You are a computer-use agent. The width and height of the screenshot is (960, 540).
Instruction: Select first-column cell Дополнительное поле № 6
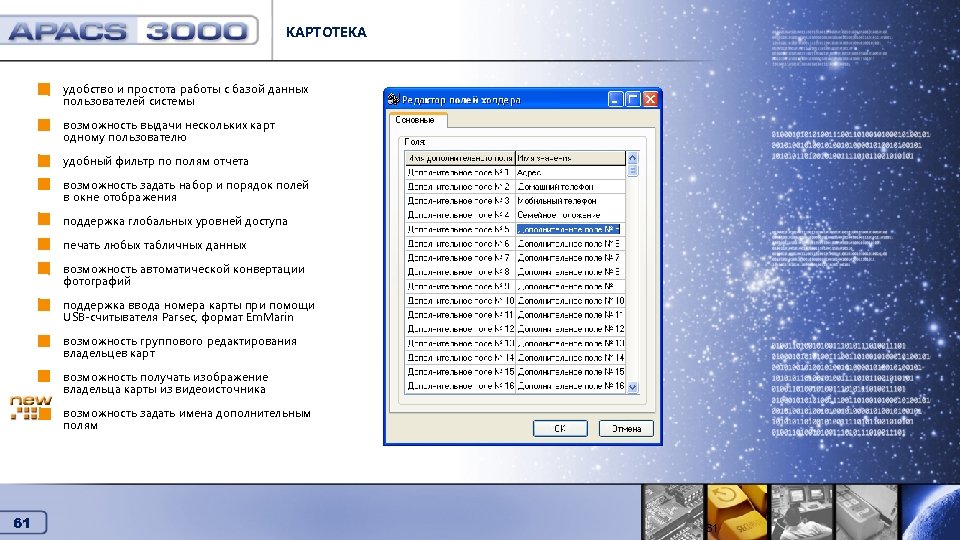460,244
